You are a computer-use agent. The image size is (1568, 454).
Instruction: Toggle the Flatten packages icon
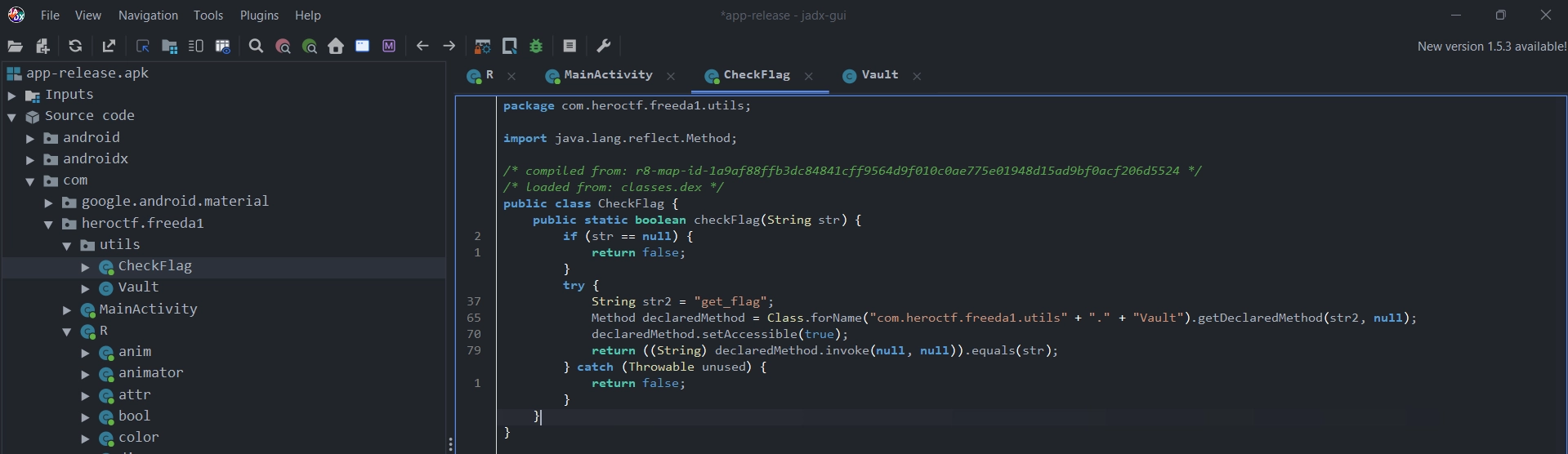pos(169,47)
